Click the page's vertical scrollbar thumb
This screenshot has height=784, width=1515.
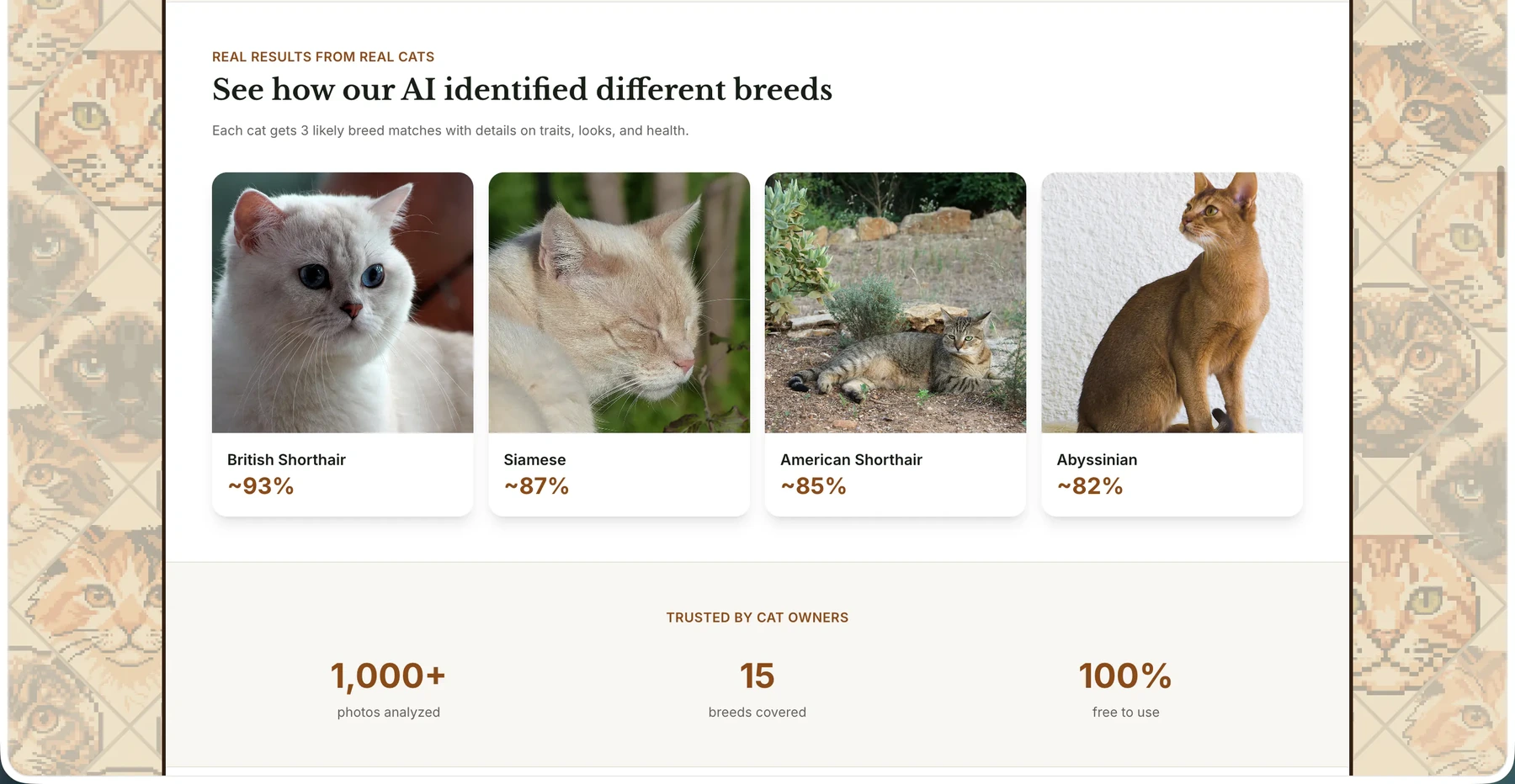(x=1501, y=211)
